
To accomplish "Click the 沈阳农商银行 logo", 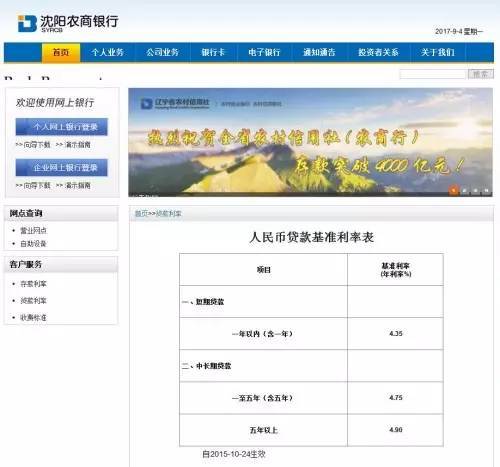I will (x=68, y=23).
